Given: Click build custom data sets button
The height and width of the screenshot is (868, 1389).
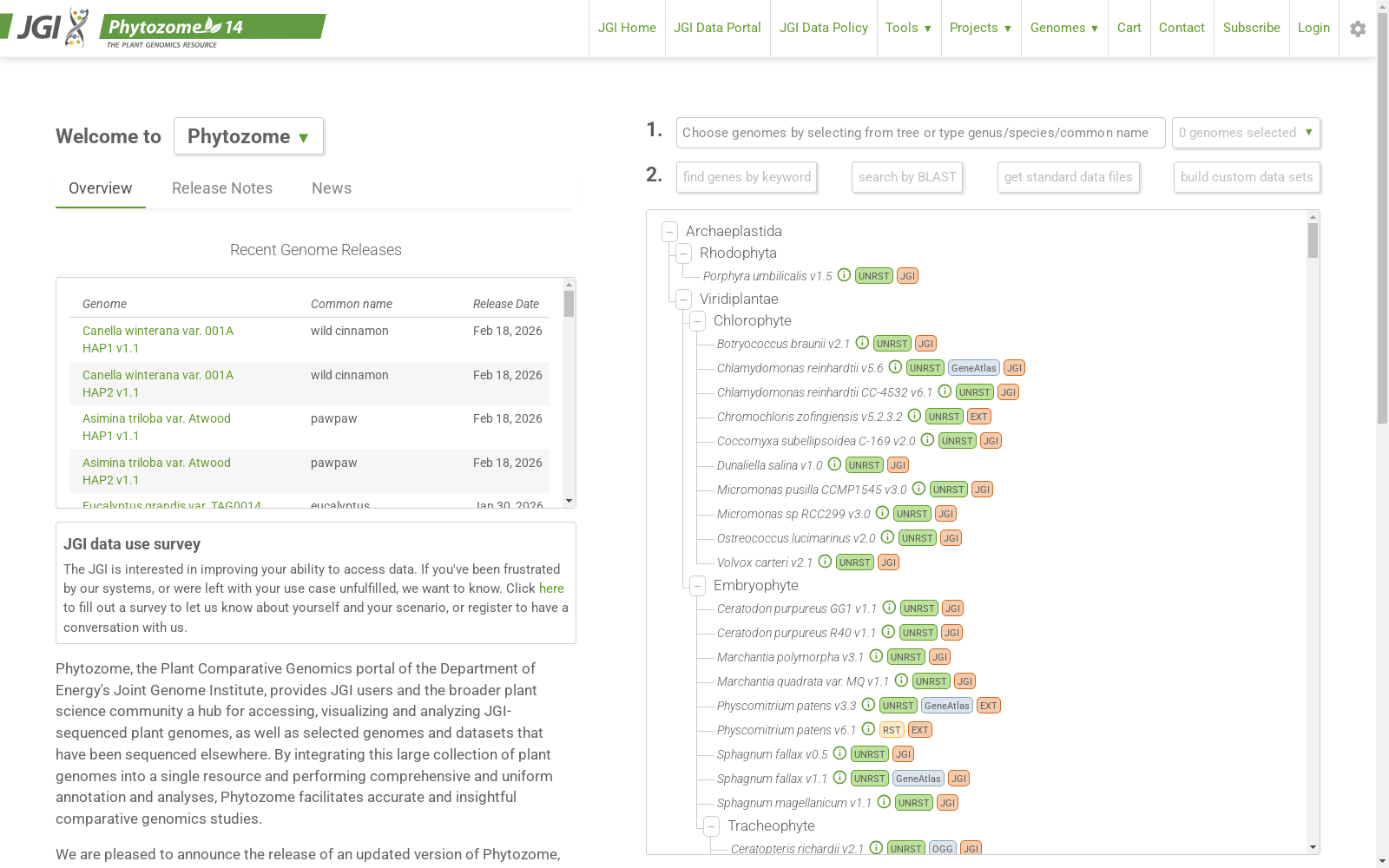Looking at the screenshot, I should click(x=1247, y=177).
